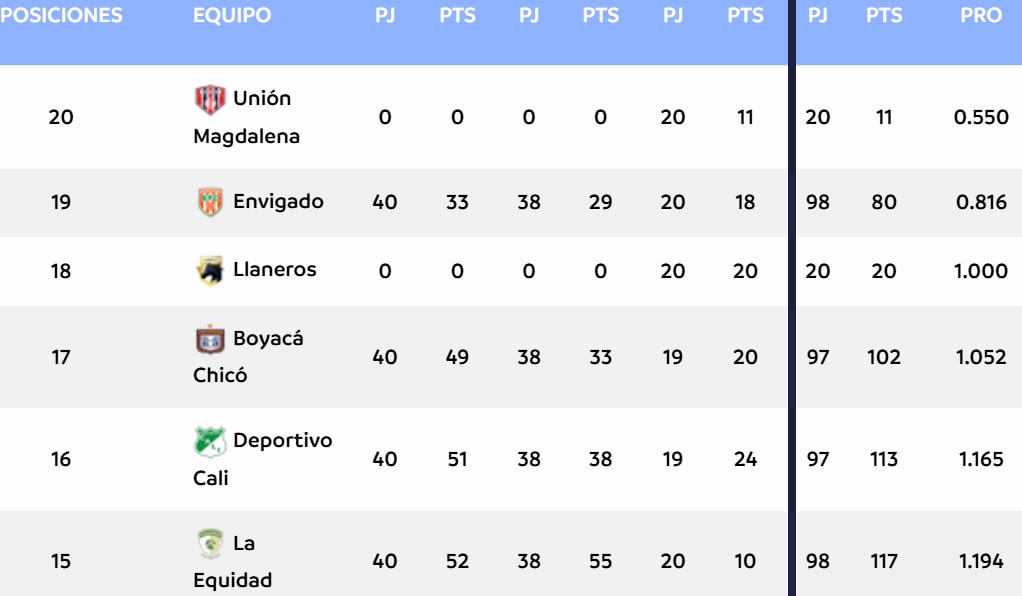
Task: Open the Unión Magdalena team name link
Action: click(247, 117)
